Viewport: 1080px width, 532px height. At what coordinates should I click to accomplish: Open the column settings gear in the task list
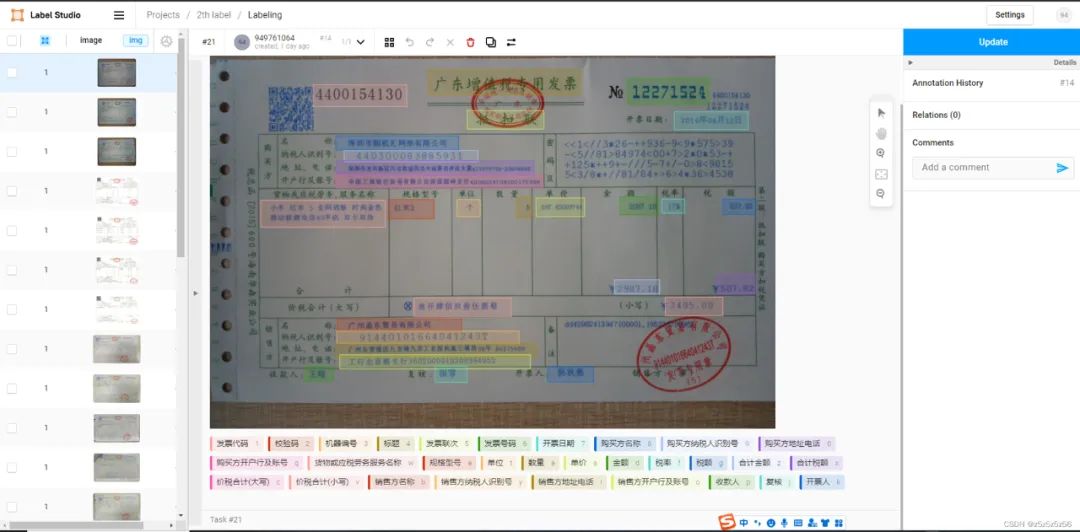166,41
